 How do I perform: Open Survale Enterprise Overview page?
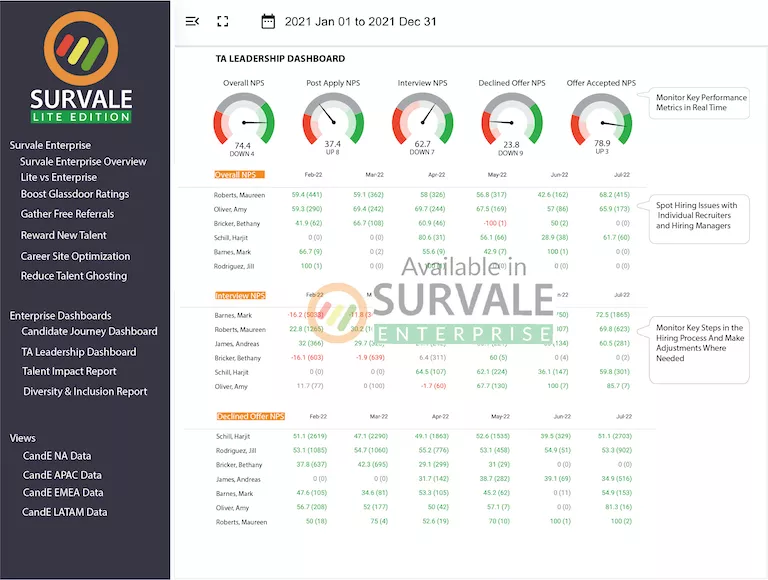coord(83,162)
